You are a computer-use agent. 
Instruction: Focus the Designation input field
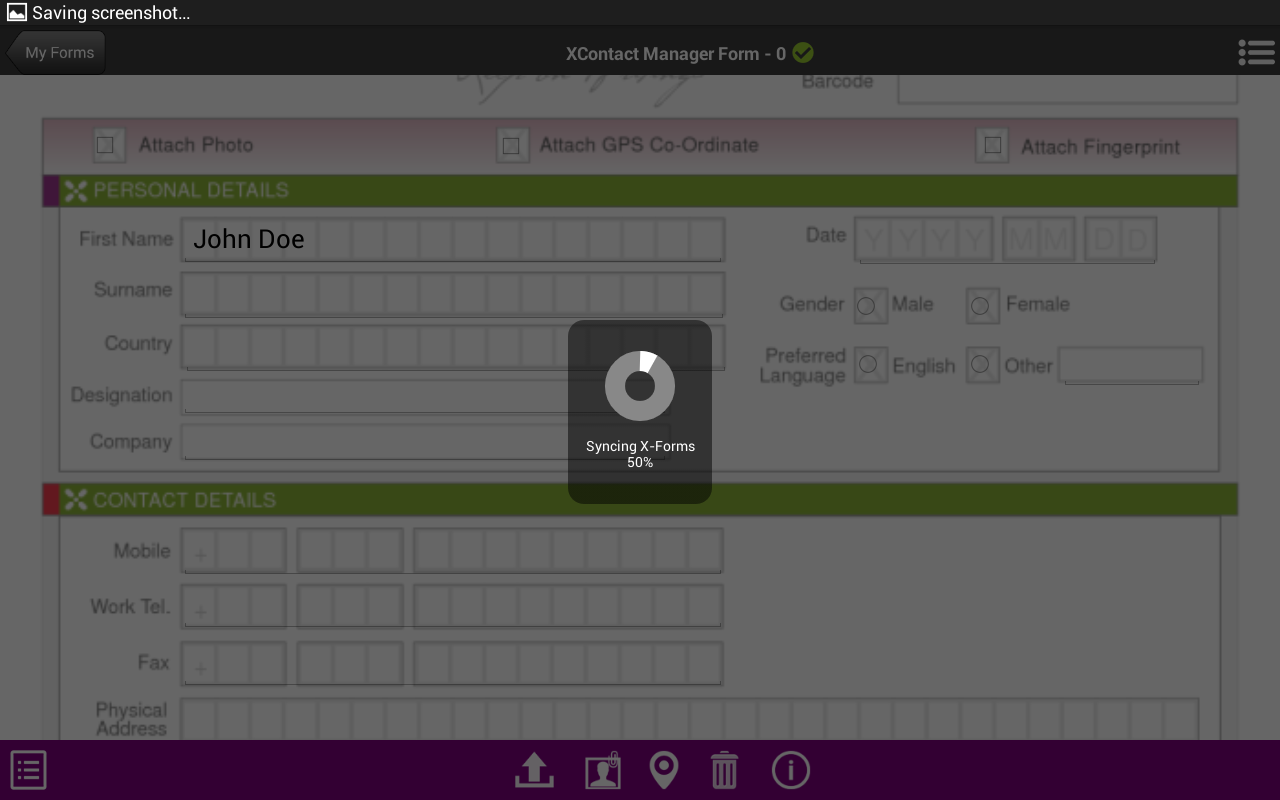pyautogui.click(x=424, y=396)
